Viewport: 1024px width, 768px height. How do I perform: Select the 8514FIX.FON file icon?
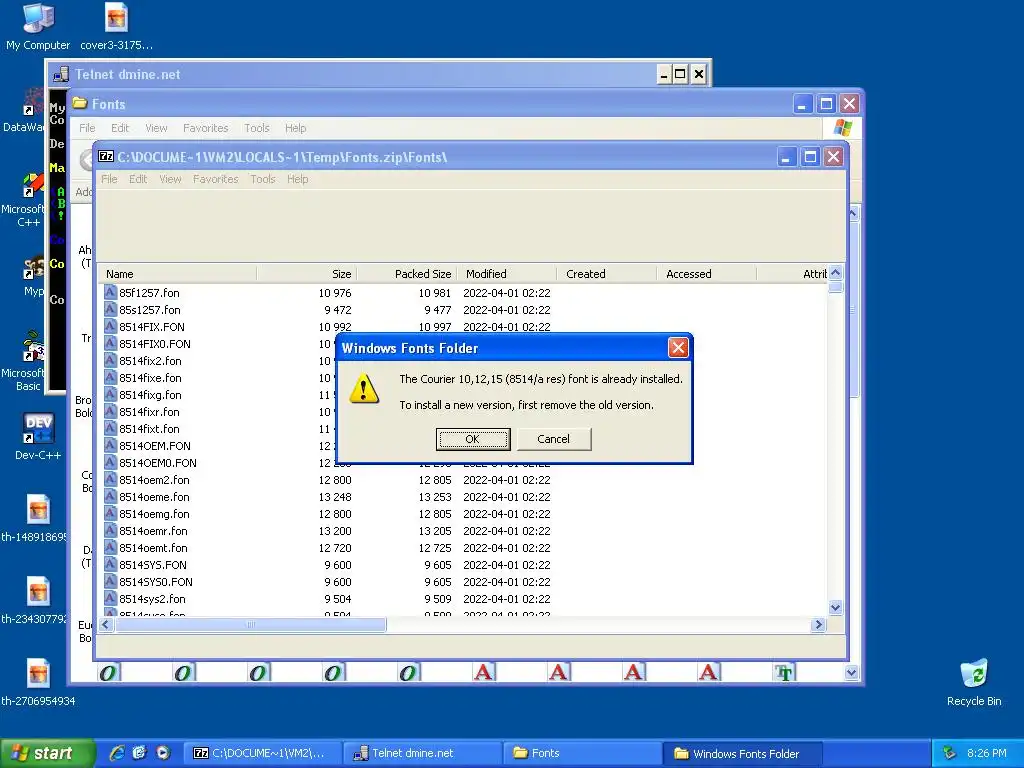click(x=110, y=327)
